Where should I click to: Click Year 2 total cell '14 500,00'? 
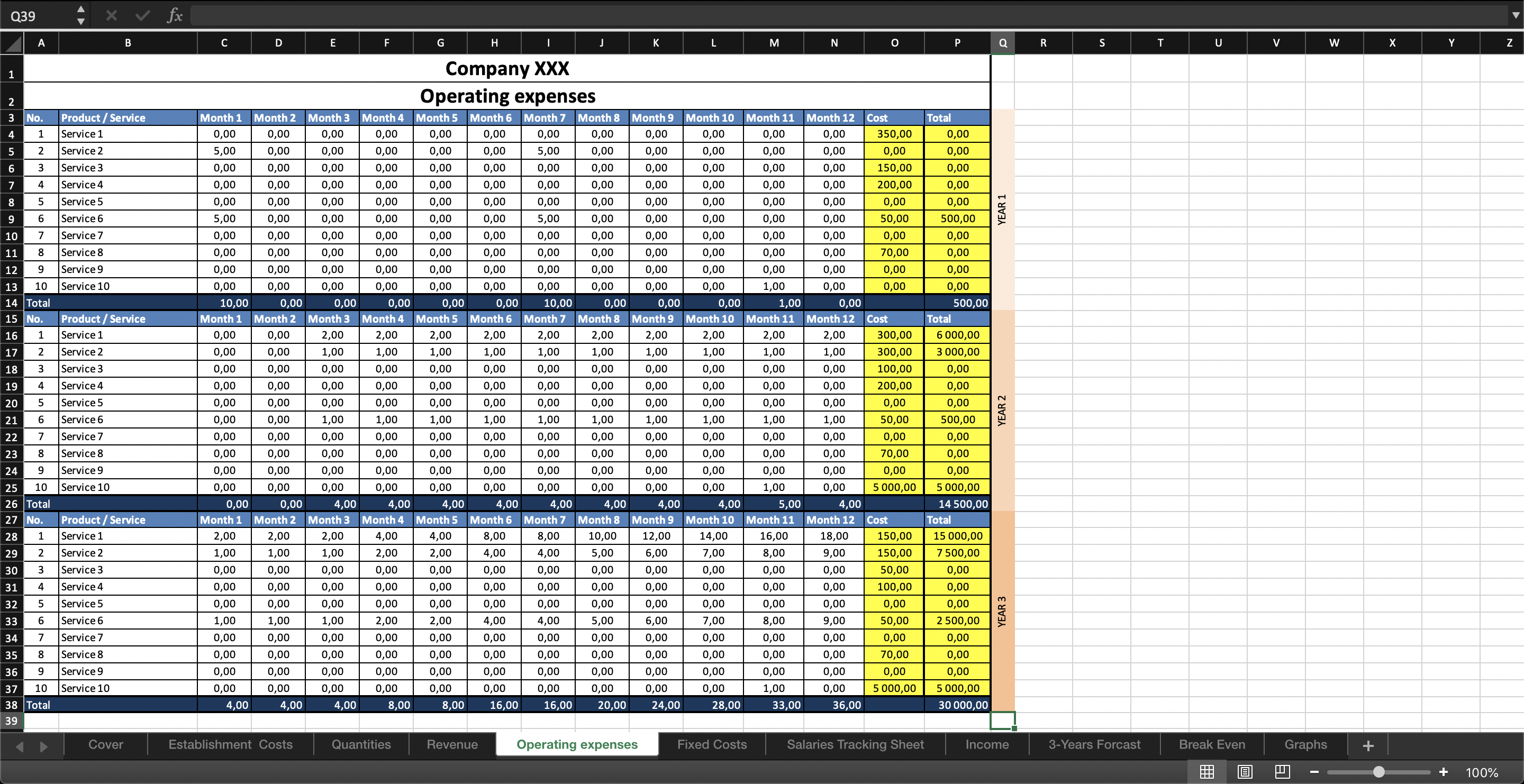pos(957,504)
